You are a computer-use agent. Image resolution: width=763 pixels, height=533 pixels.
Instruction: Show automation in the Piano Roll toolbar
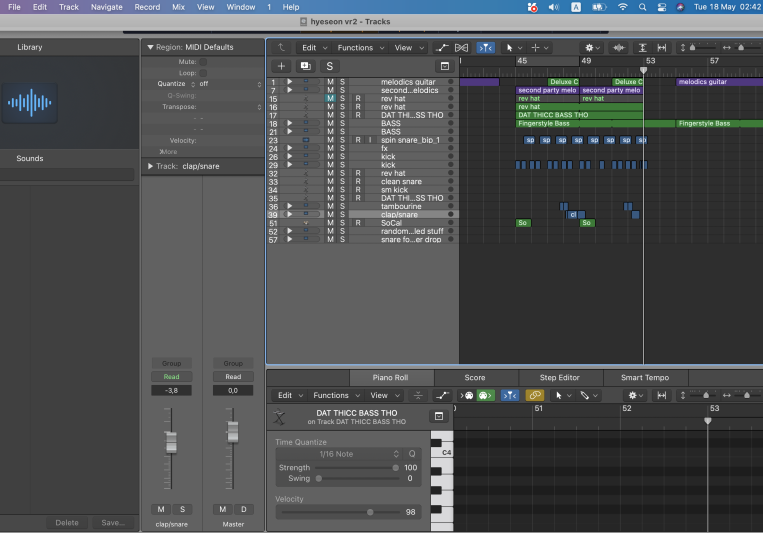click(442, 395)
